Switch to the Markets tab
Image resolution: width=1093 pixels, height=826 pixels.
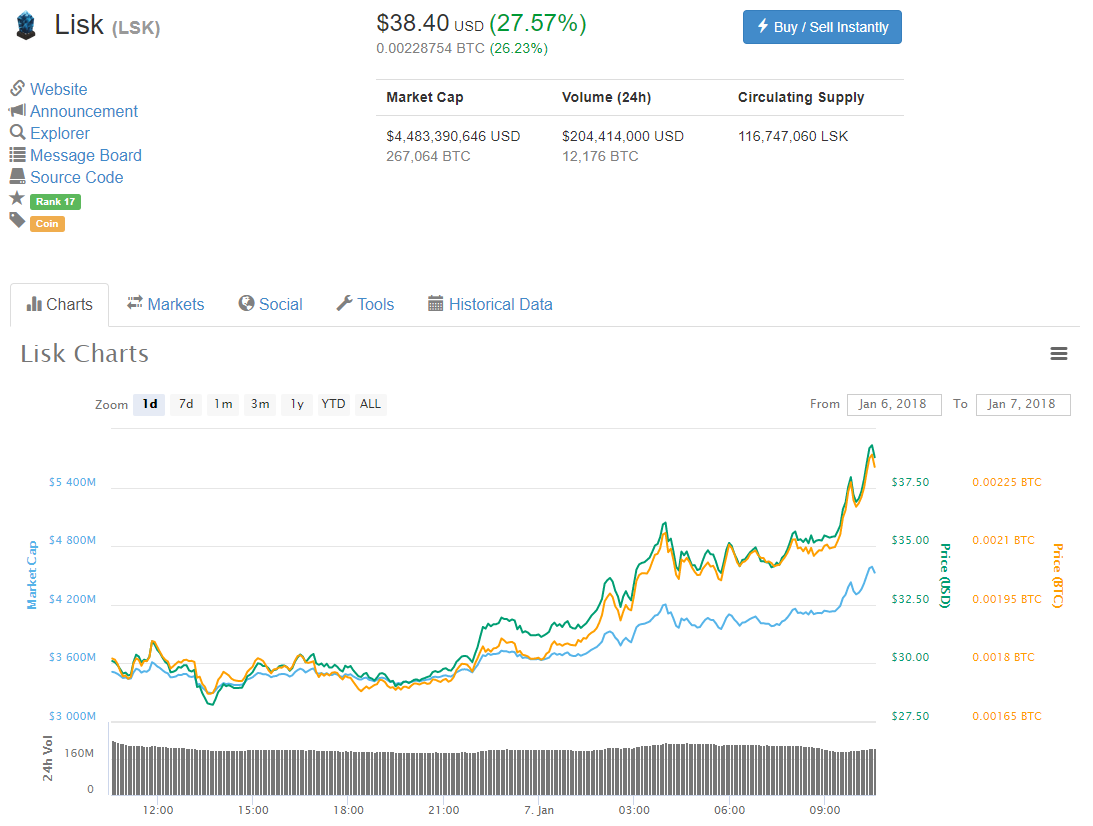click(x=165, y=305)
